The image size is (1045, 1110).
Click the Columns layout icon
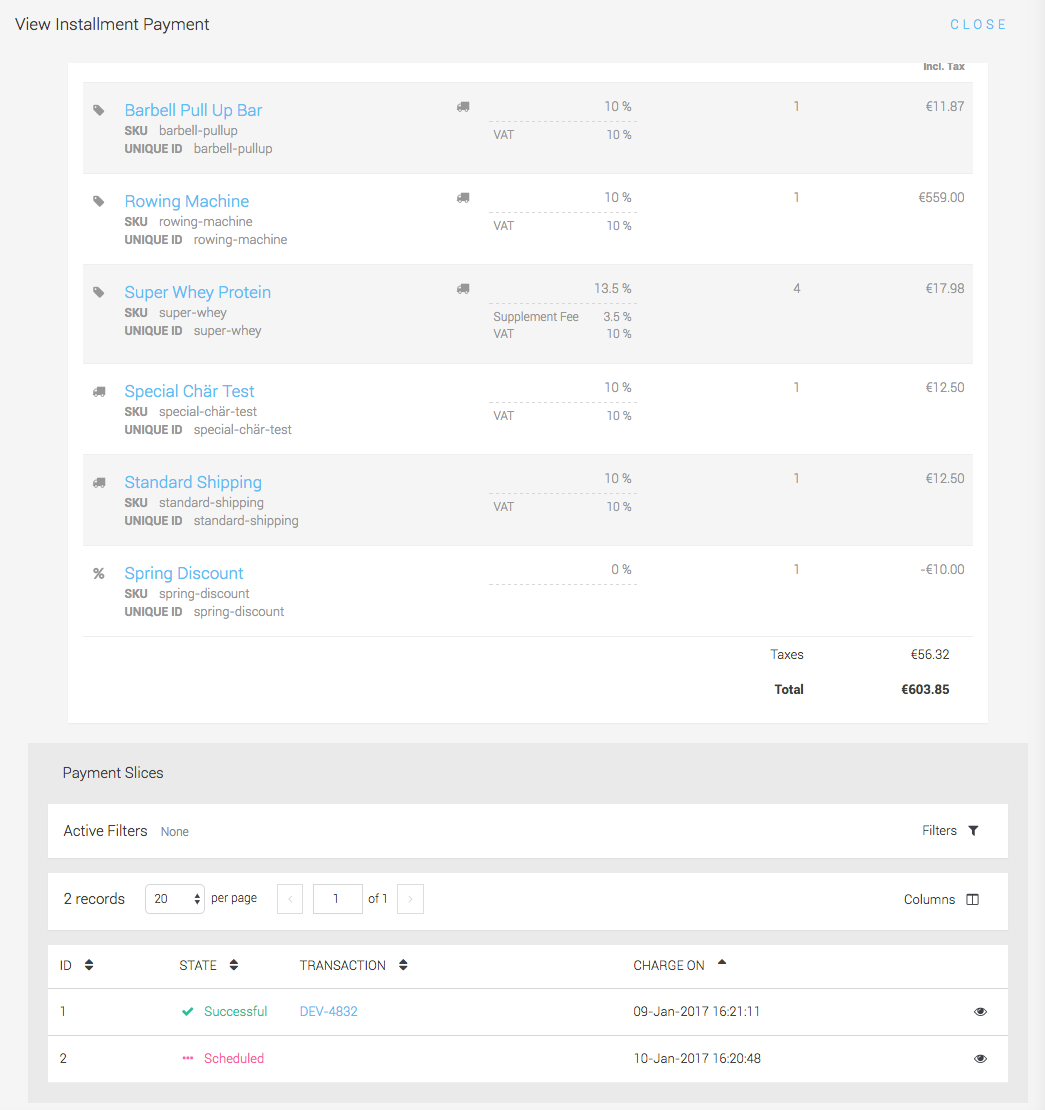[972, 899]
